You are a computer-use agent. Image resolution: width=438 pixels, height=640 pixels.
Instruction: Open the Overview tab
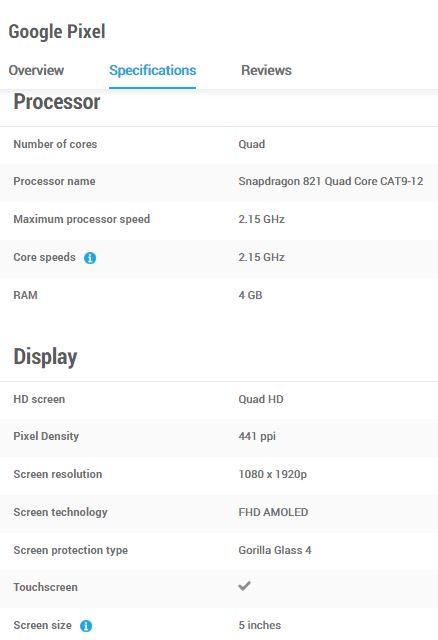pos(36,70)
